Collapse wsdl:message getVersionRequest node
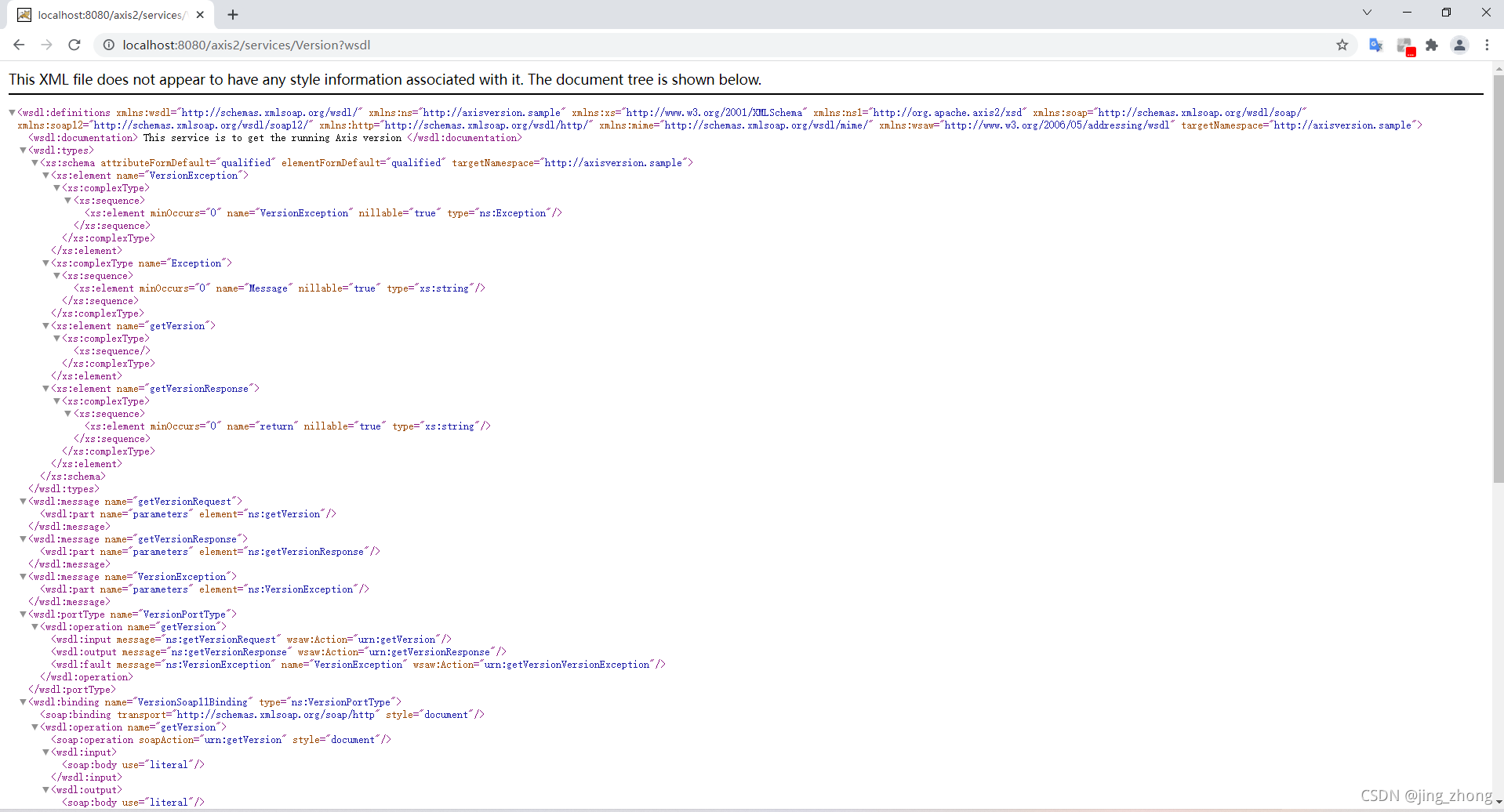This screenshot has height=812, width=1504. coord(23,502)
